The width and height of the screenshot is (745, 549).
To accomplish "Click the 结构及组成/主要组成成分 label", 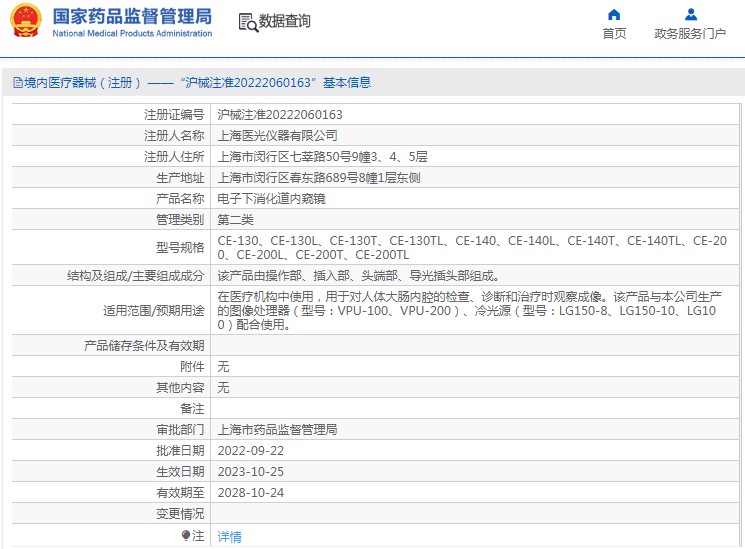I will pyautogui.click(x=135, y=276).
